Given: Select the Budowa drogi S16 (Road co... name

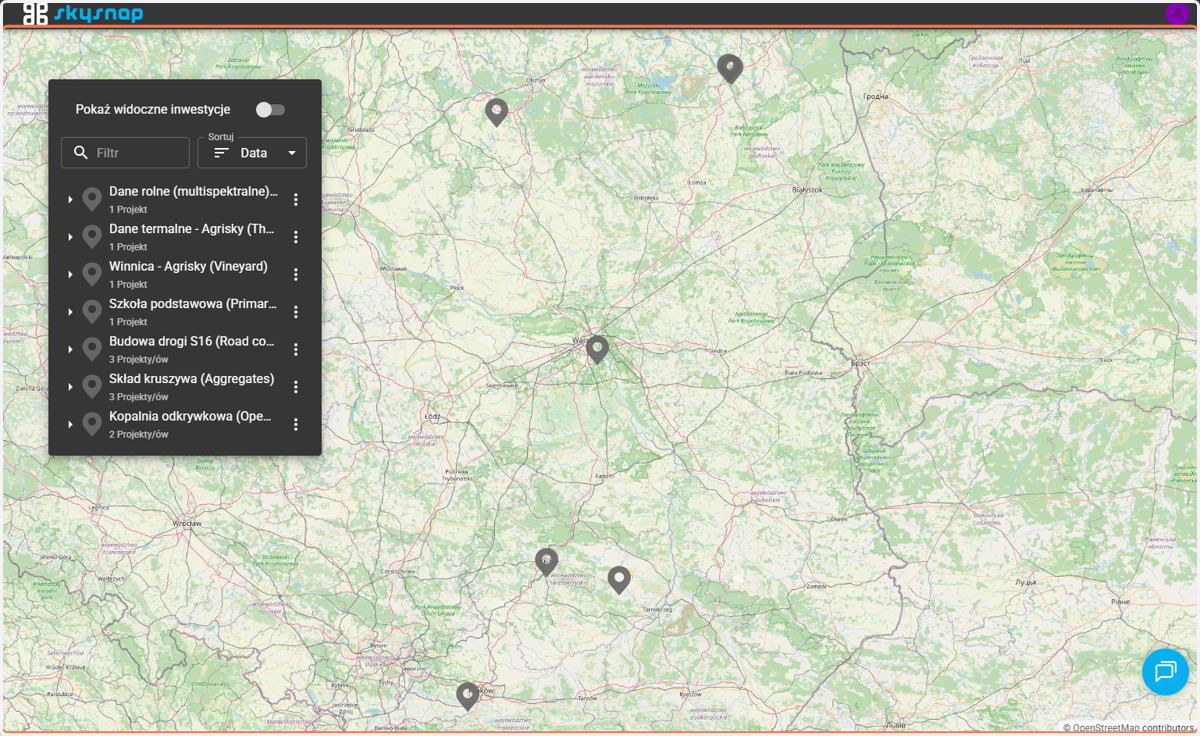Looking at the screenshot, I should click(192, 341).
